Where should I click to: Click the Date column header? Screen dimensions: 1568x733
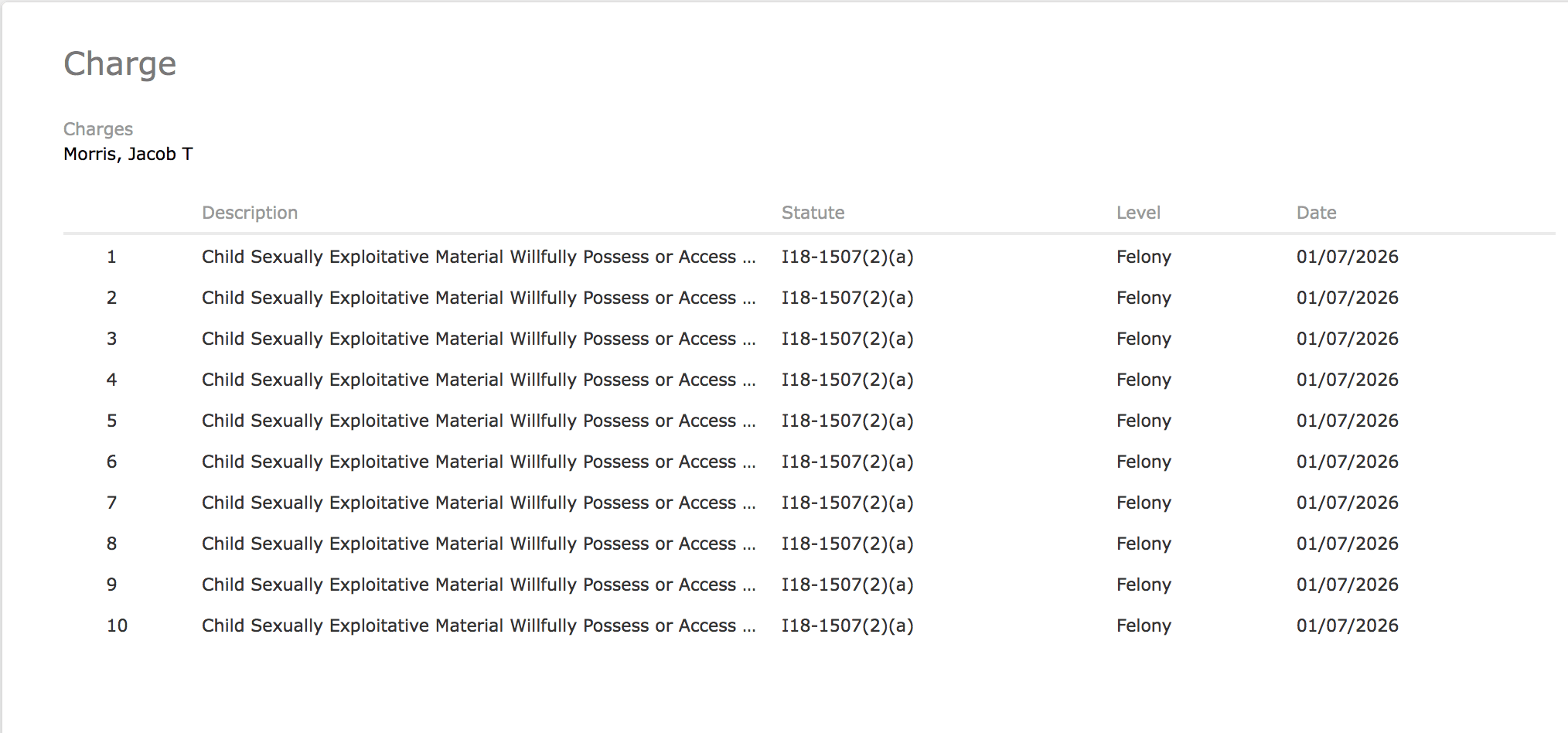(1316, 213)
